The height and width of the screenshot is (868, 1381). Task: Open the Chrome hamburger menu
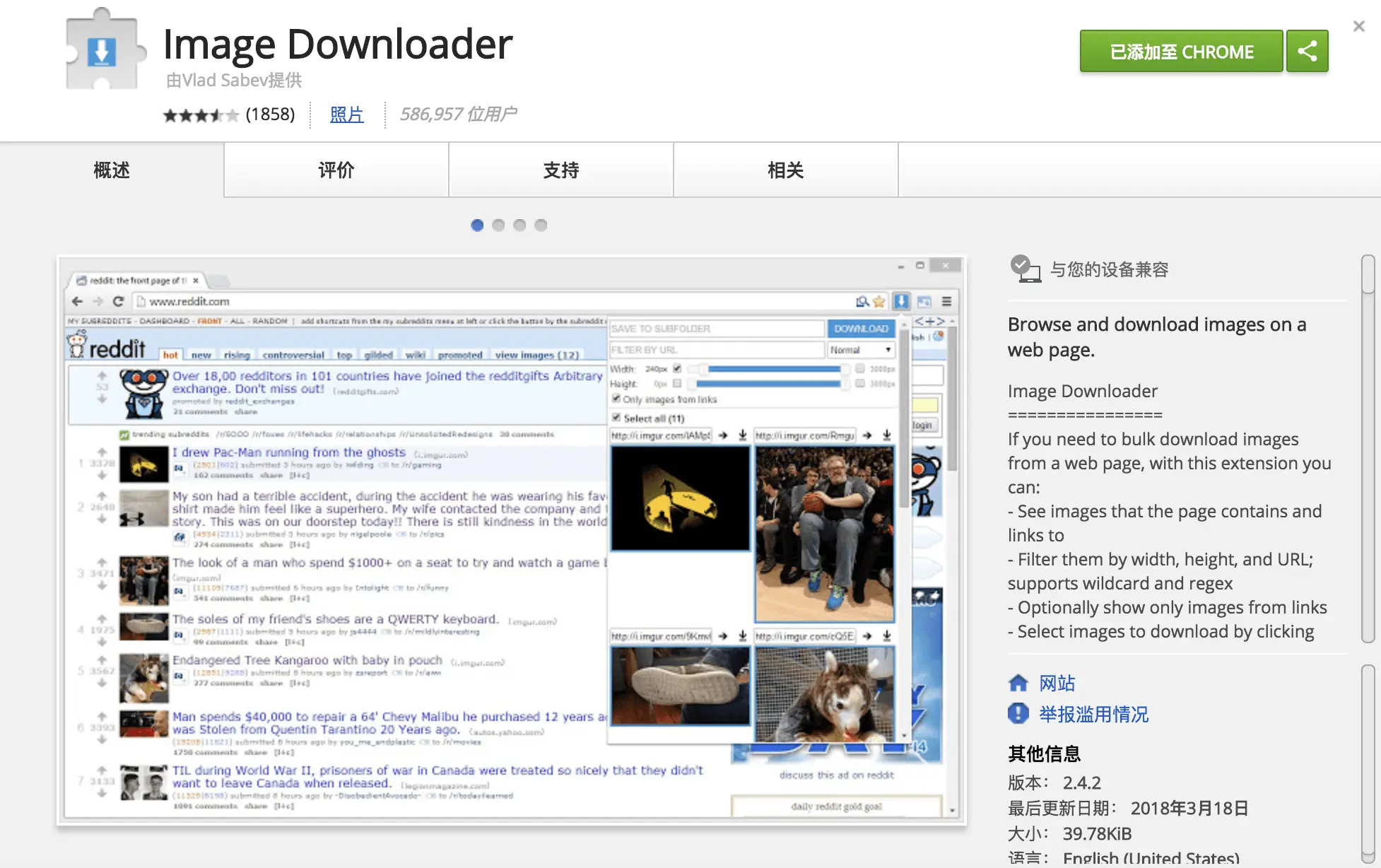point(947,301)
